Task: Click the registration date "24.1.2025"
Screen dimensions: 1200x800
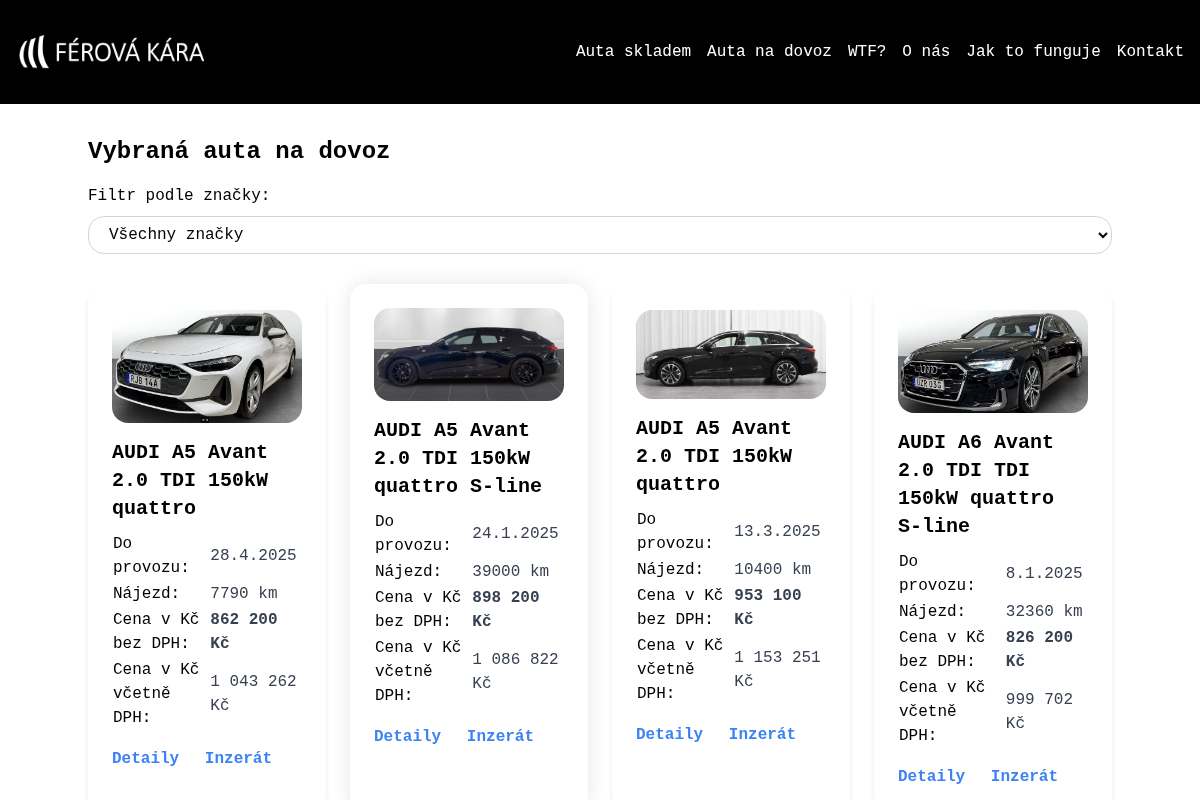Action: coord(515,534)
